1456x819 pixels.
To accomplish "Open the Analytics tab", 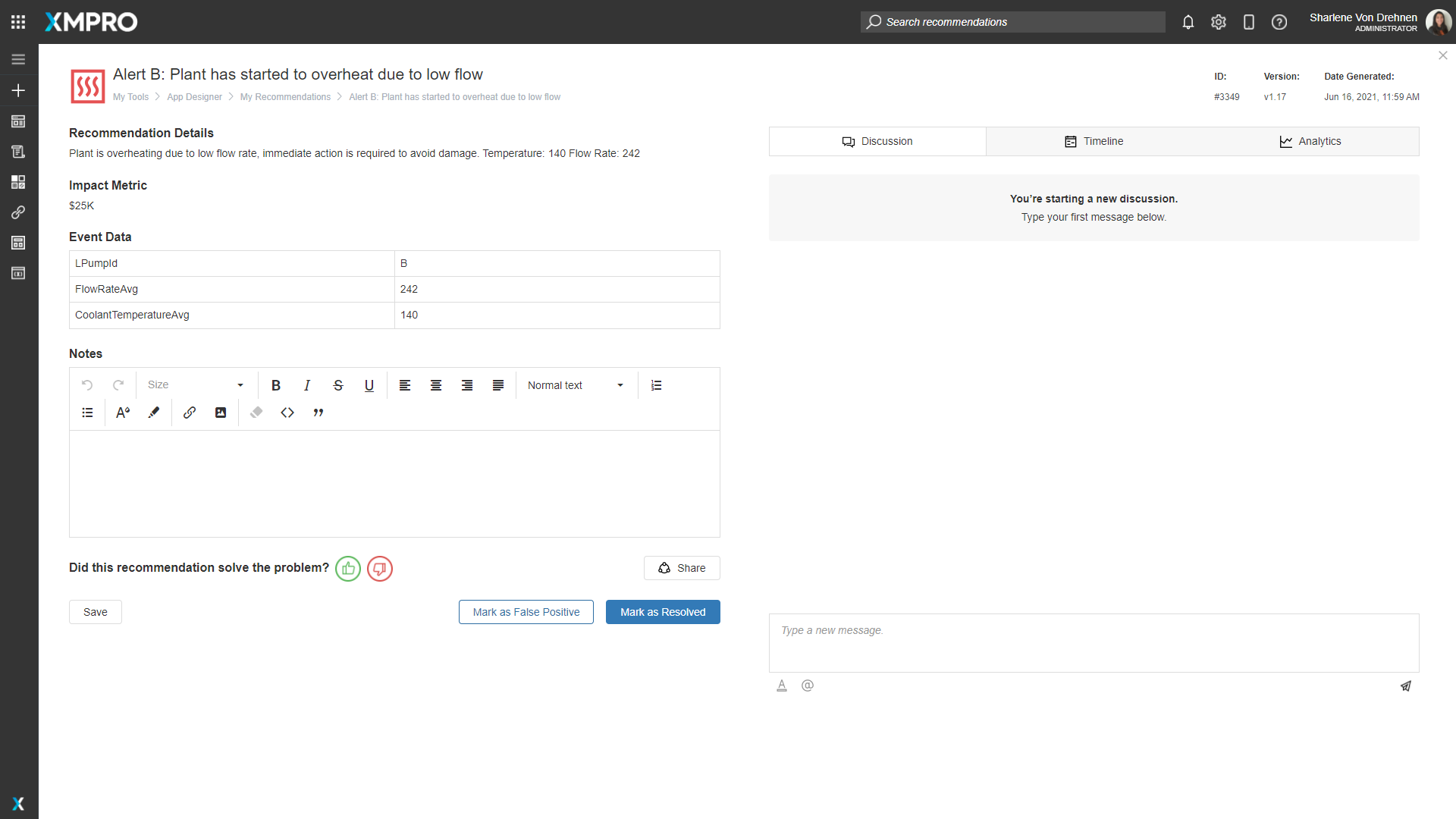I will 1310,142.
